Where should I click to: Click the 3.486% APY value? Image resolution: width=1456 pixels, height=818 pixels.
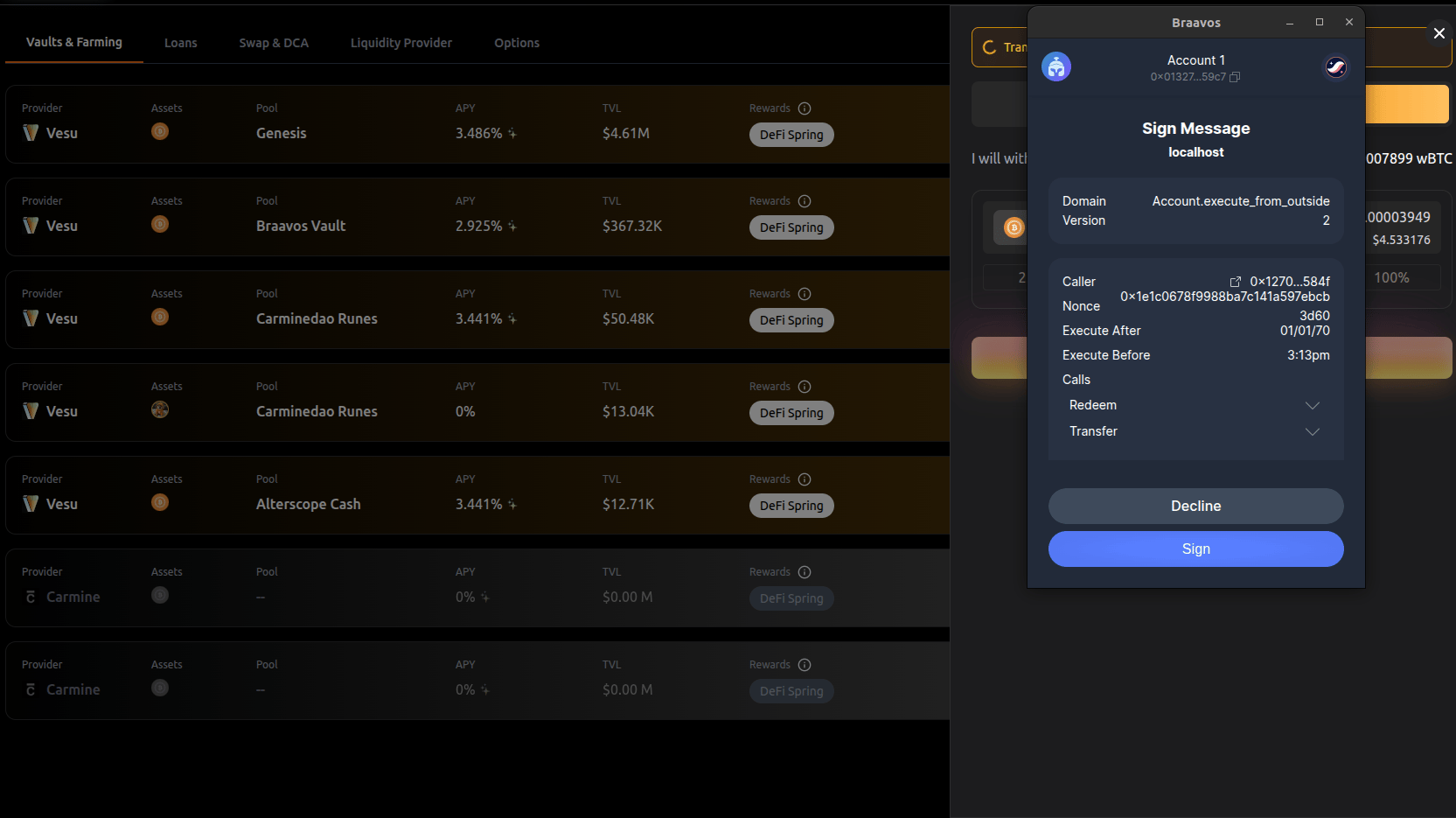point(479,133)
